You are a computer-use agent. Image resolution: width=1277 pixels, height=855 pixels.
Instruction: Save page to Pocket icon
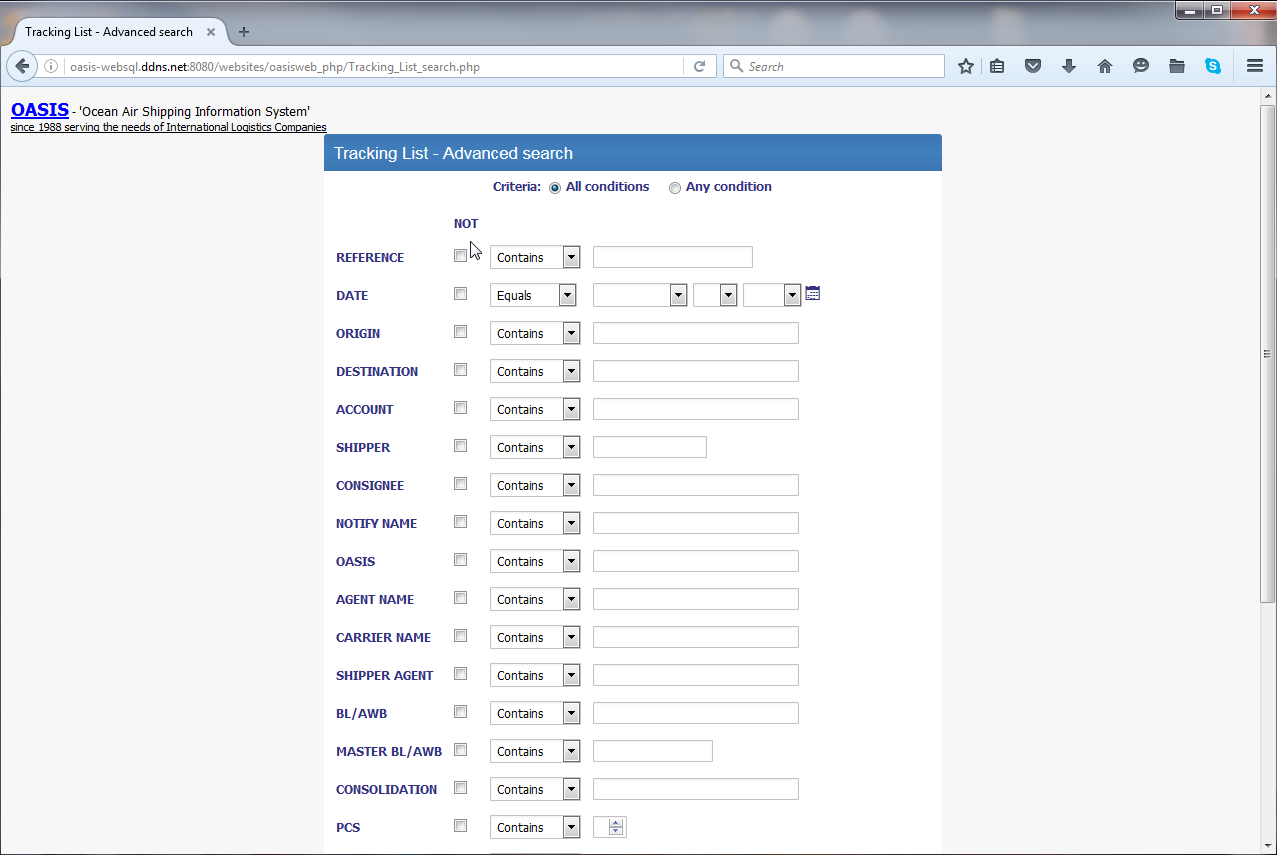point(1033,67)
